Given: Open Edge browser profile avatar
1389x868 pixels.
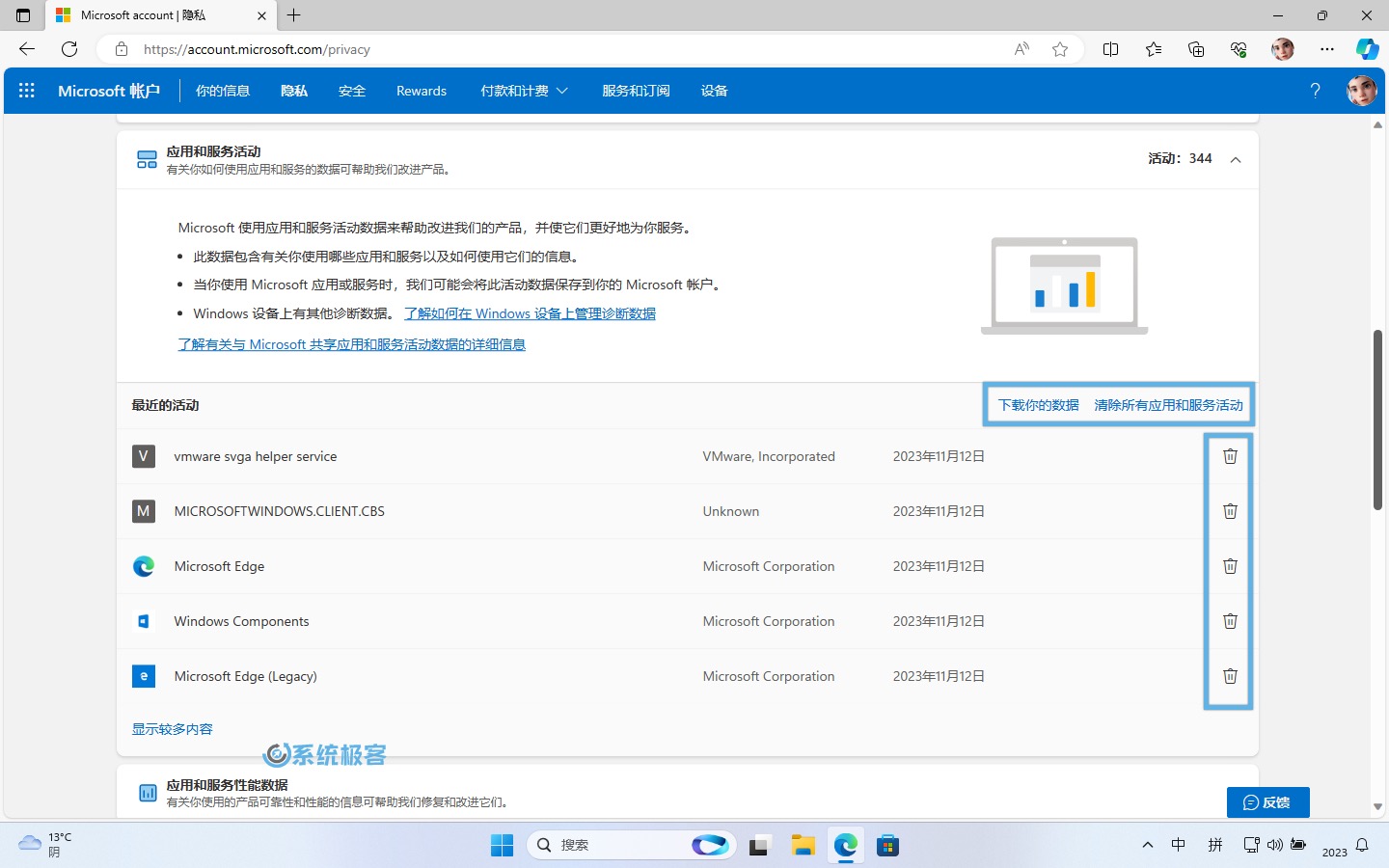Looking at the screenshot, I should click(1282, 49).
